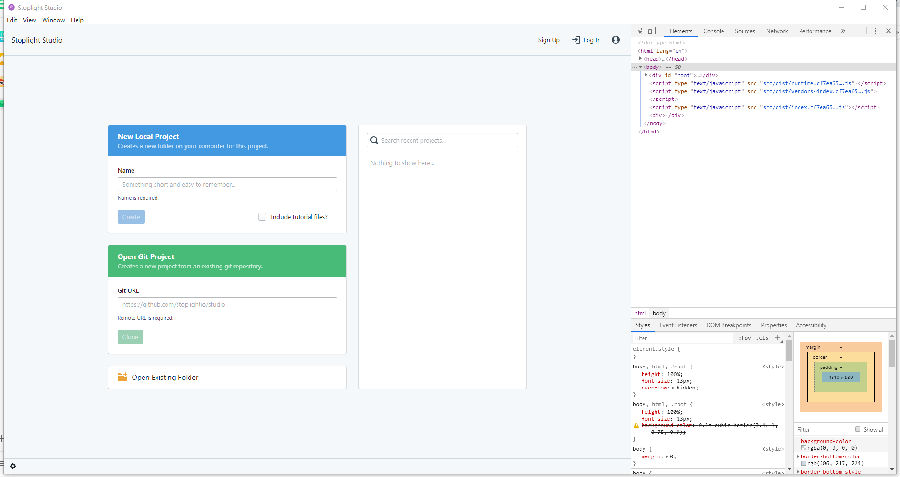900x477 pixels.
Task: Click into the Git URL input field
Action: coord(227,304)
